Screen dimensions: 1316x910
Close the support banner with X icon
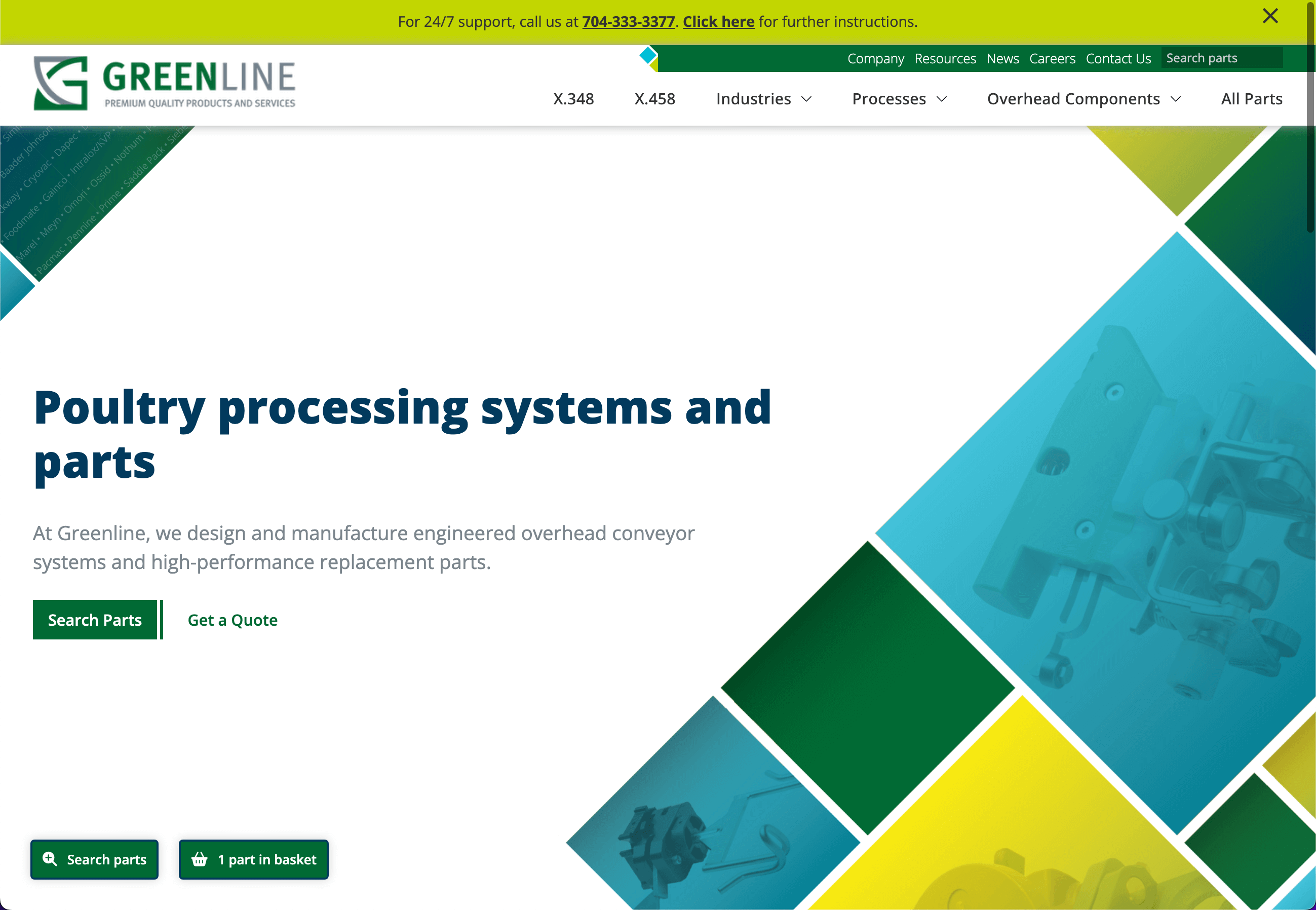pyautogui.click(x=1270, y=16)
